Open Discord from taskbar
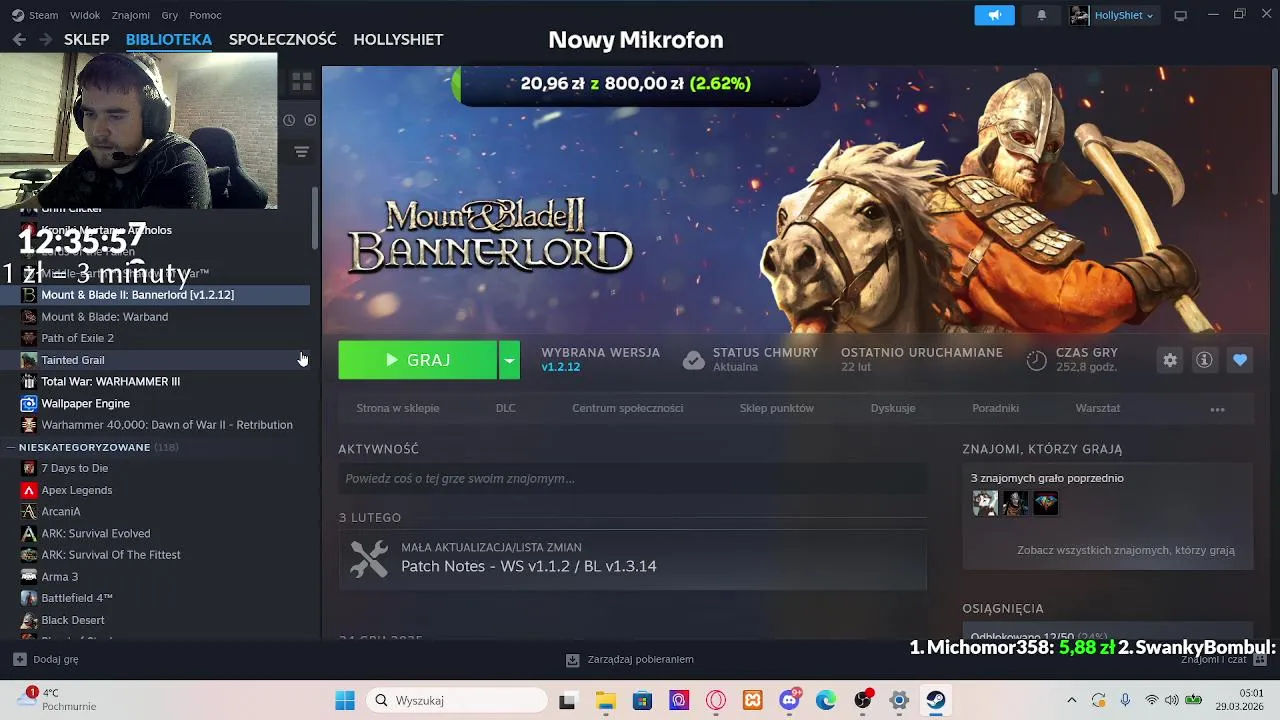Viewport: 1280px width, 720px height. (789, 700)
